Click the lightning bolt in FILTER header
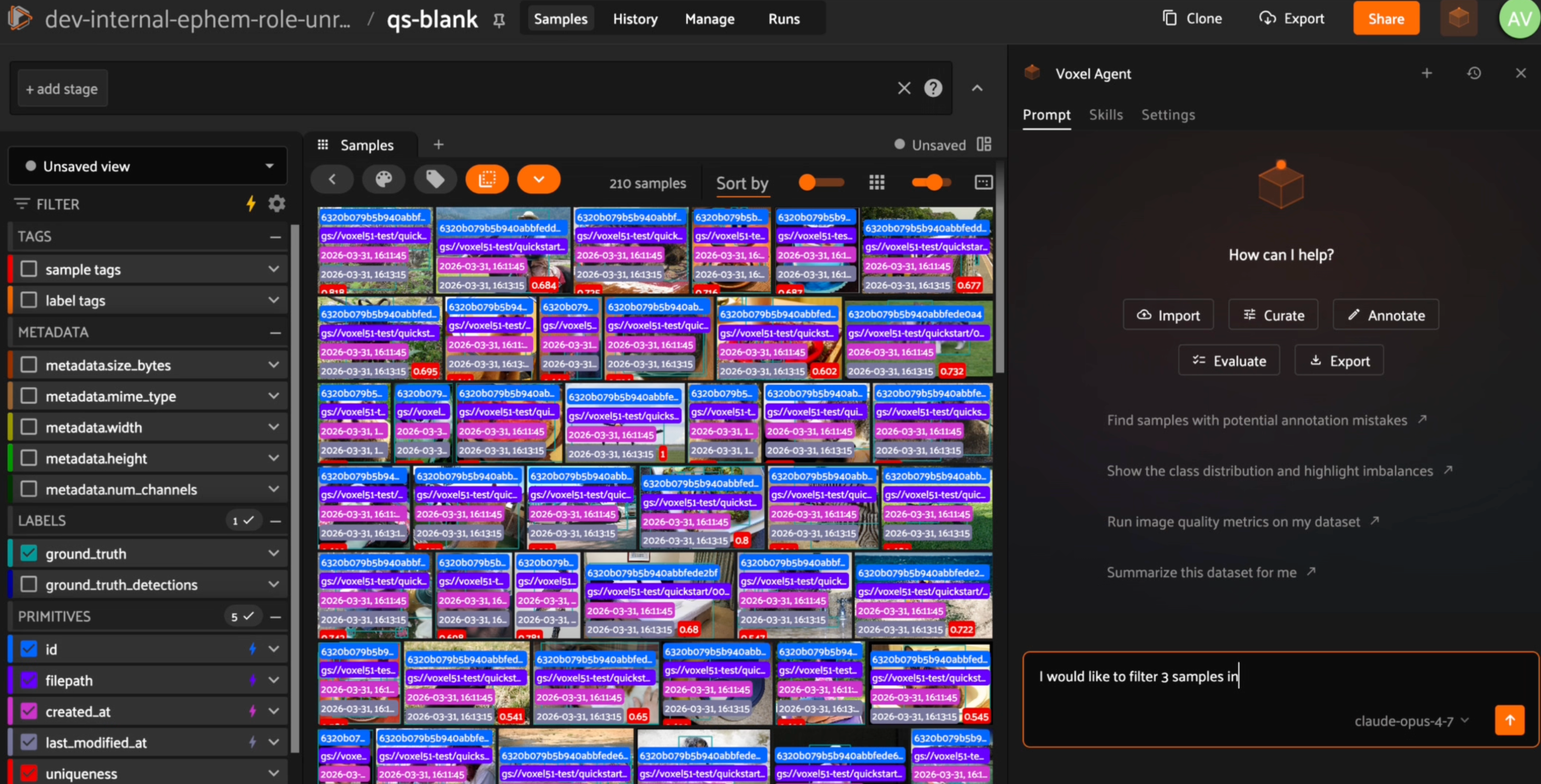 (x=251, y=204)
